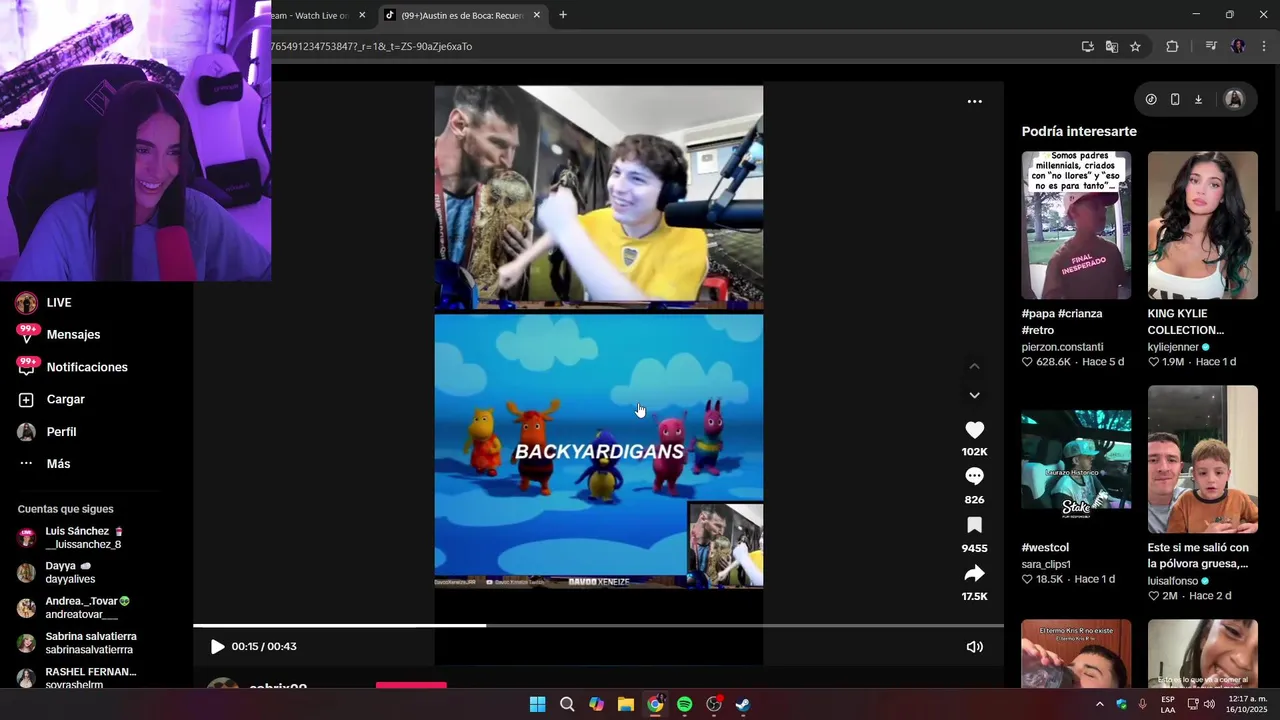Image resolution: width=1280 pixels, height=720 pixels.
Task: Share the video with arrow icon
Action: (x=974, y=573)
